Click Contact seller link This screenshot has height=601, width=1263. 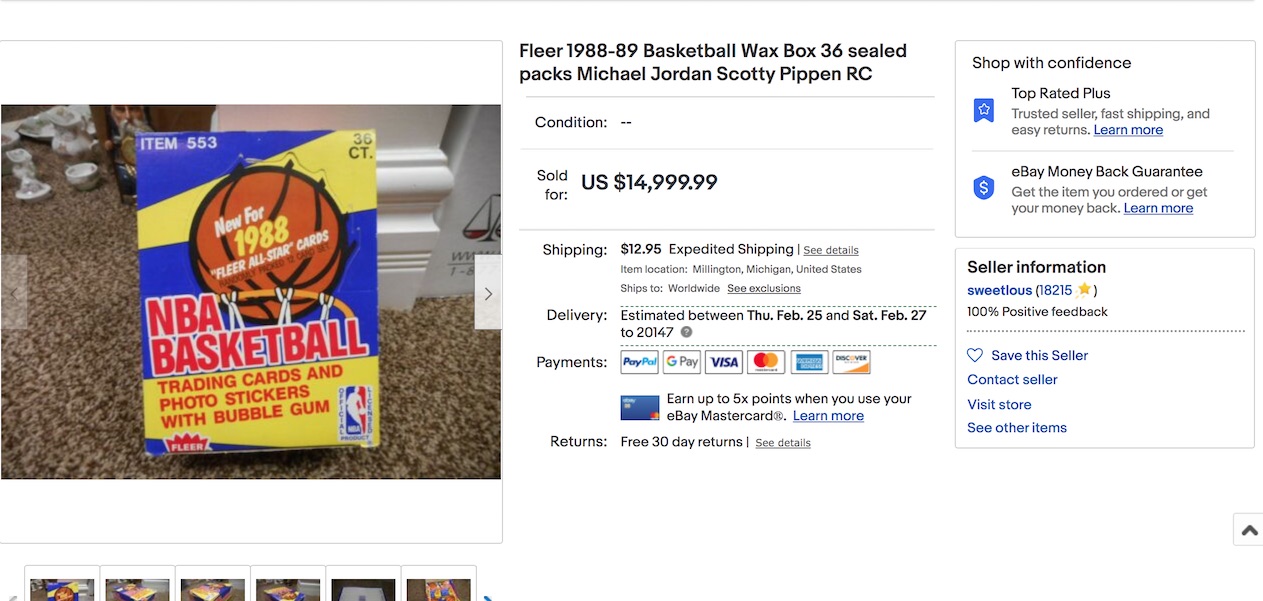pyautogui.click(x=1012, y=379)
